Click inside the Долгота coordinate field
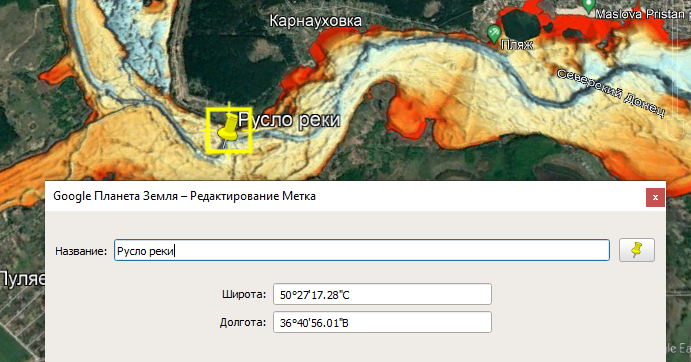The width and height of the screenshot is (691, 362). tap(382, 322)
